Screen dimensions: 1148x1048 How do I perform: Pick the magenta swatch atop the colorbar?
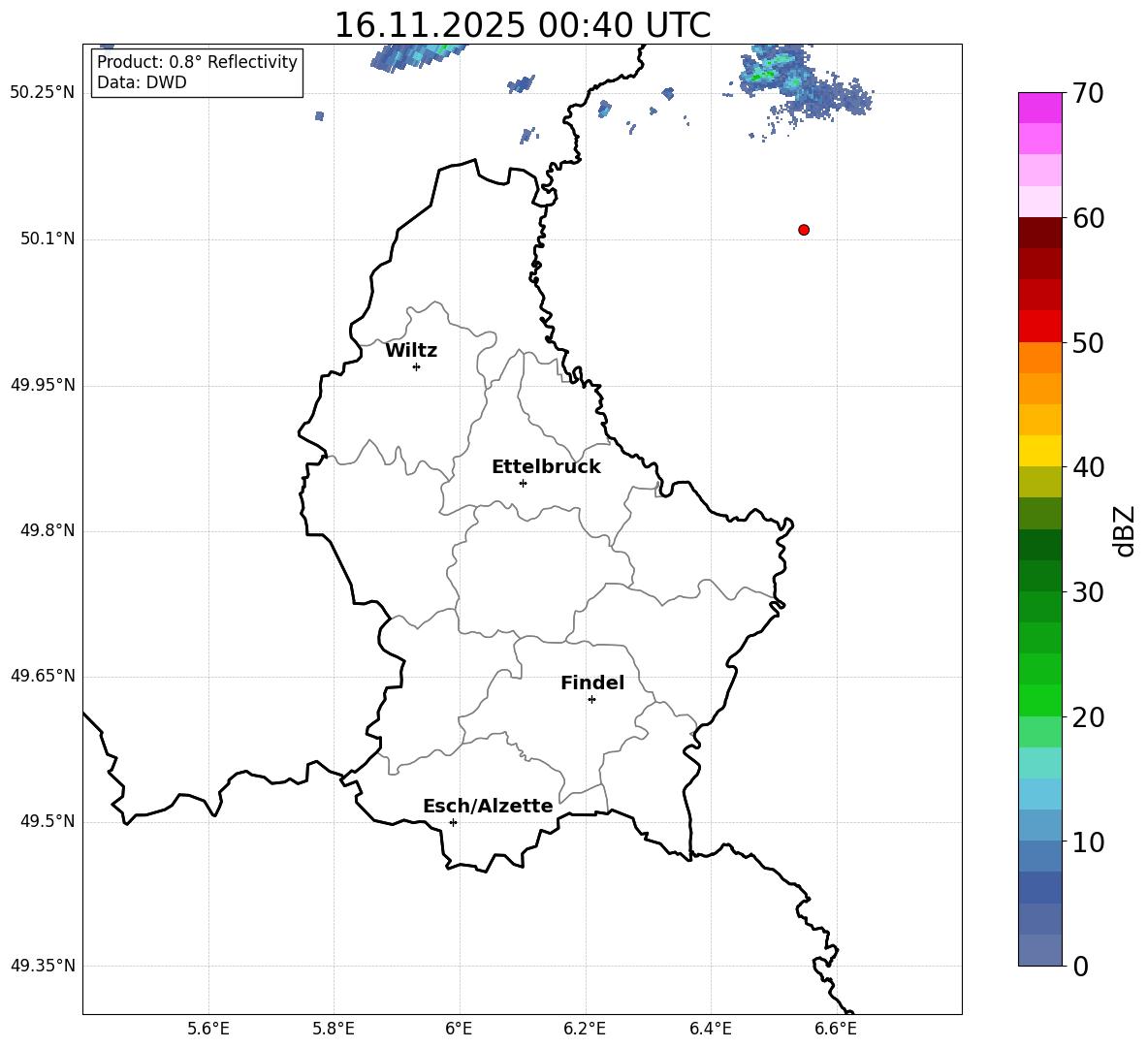1040,108
